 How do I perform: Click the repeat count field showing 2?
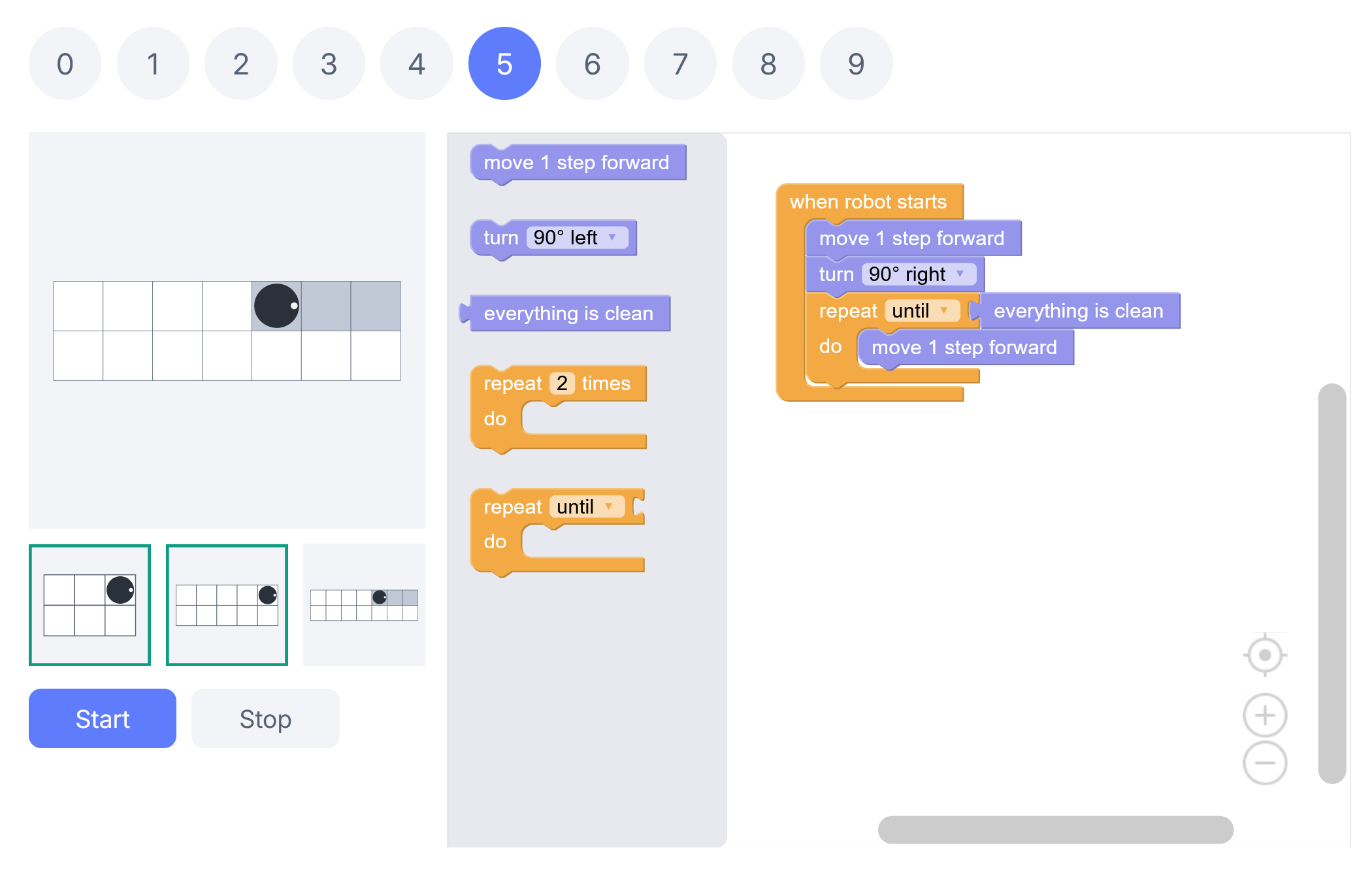click(562, 383)
